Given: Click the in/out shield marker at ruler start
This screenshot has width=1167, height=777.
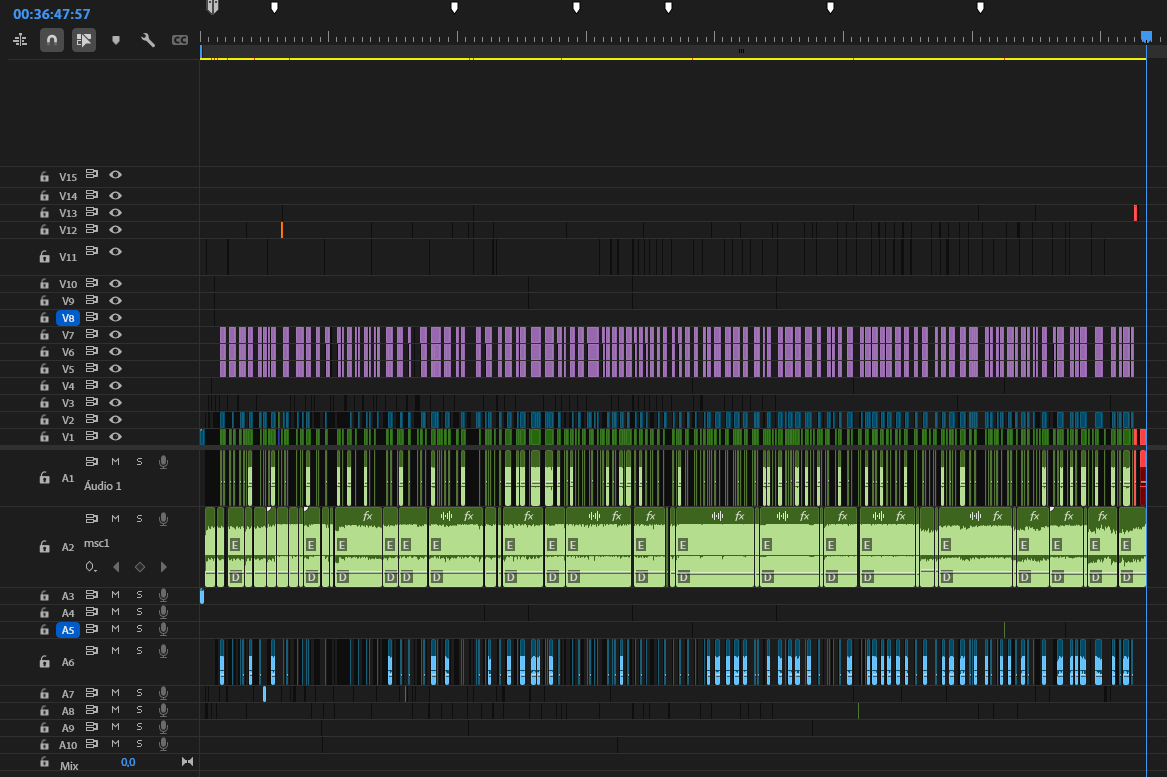Looking at the screenshot, I should coord(213,7).
